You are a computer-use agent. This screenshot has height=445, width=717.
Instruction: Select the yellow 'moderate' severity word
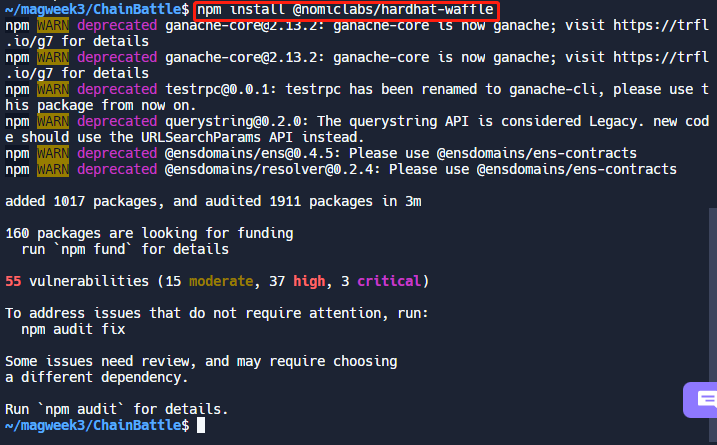point(221,281)
